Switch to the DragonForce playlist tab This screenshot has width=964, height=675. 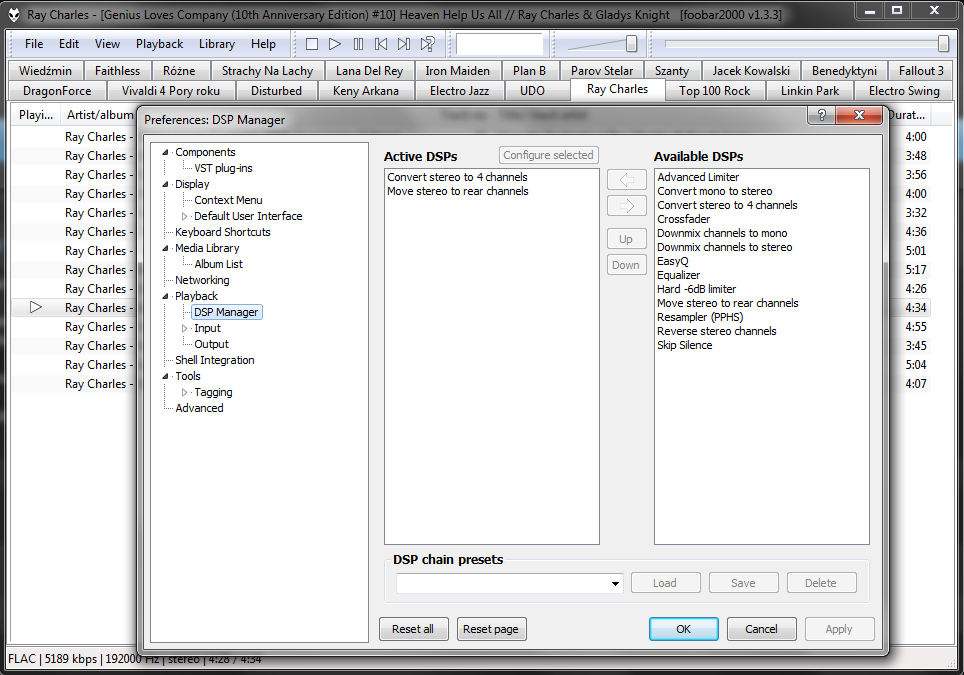[57, 91]
